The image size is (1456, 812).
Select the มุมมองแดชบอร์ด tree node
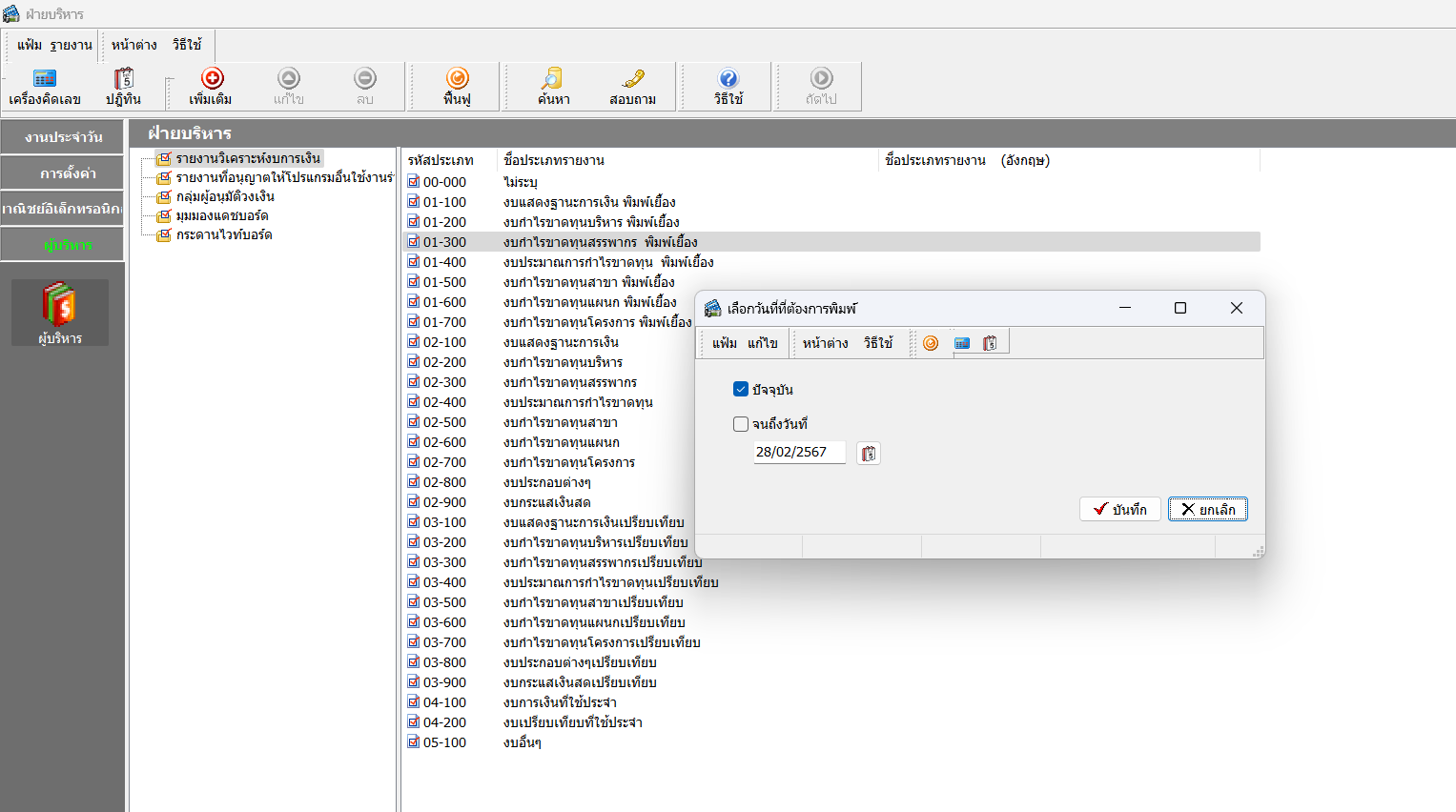click(222, 215)
